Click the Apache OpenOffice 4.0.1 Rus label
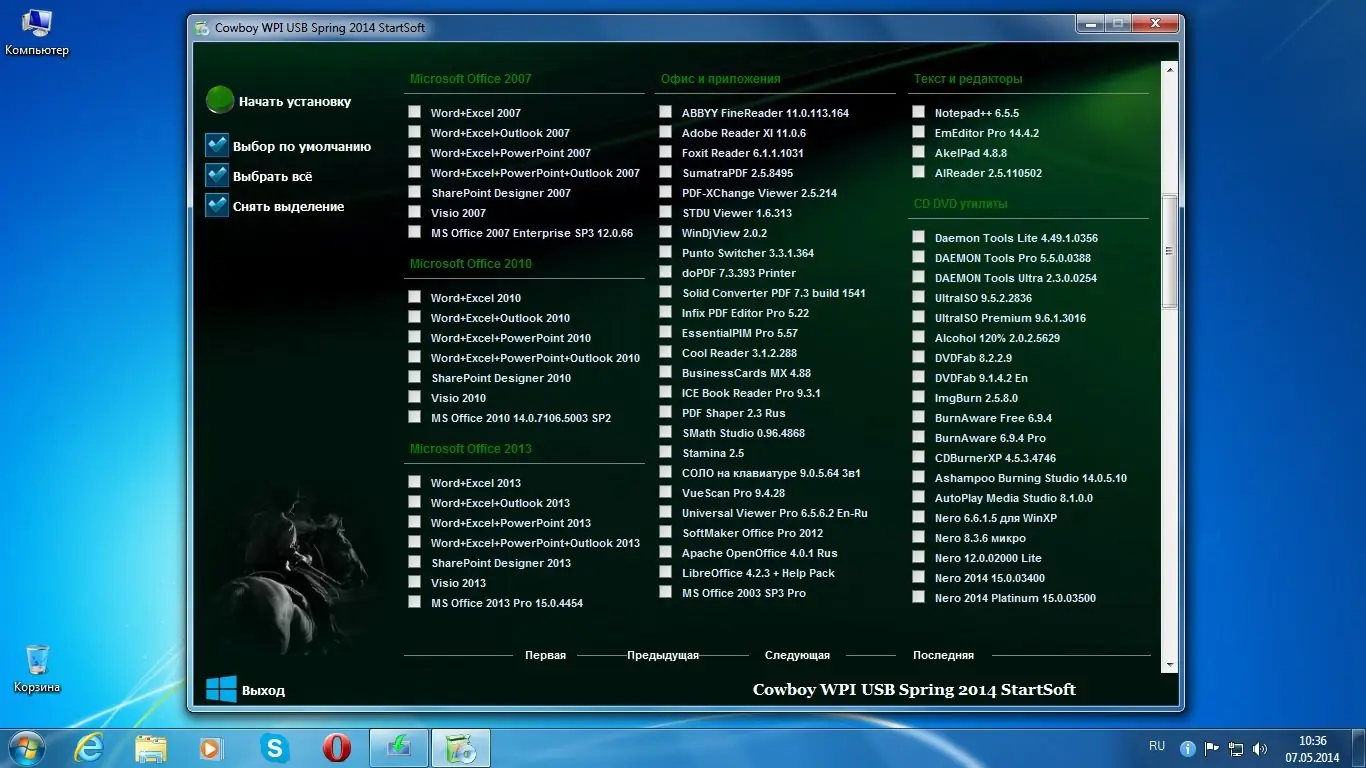Screen dimensions: 1366x768 [x=759, y=553]
